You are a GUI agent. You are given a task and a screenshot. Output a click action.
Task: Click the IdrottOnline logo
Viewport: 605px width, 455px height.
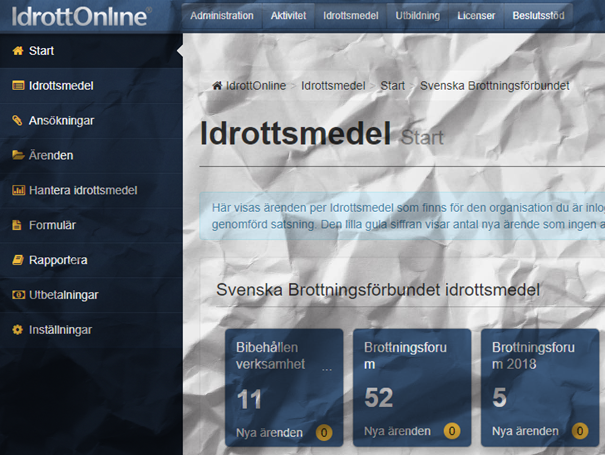(81, 16)
